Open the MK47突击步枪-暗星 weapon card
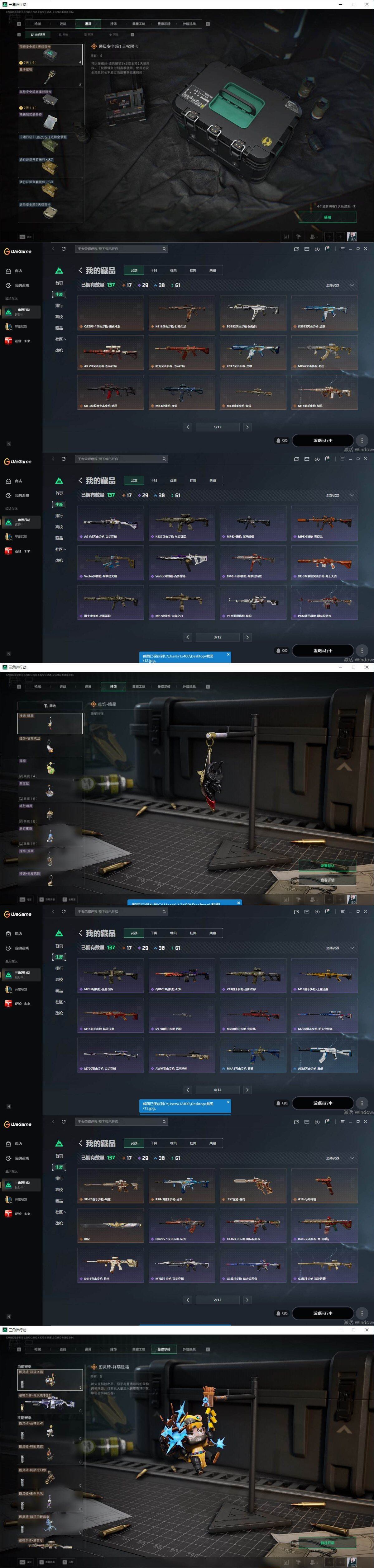The image size is (374, 1568). (324, 352)
